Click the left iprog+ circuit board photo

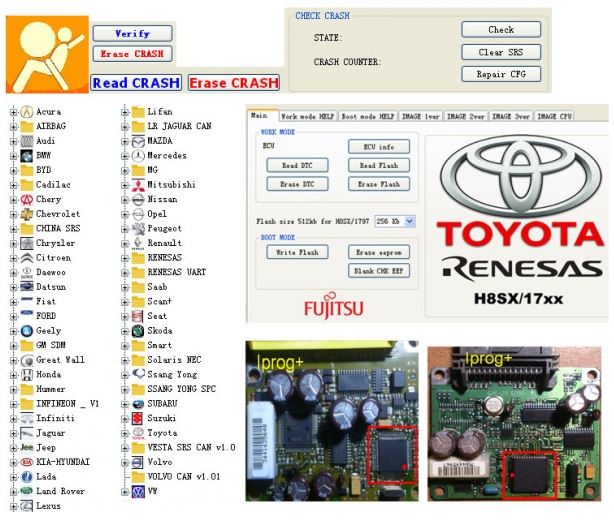[329, 420]
